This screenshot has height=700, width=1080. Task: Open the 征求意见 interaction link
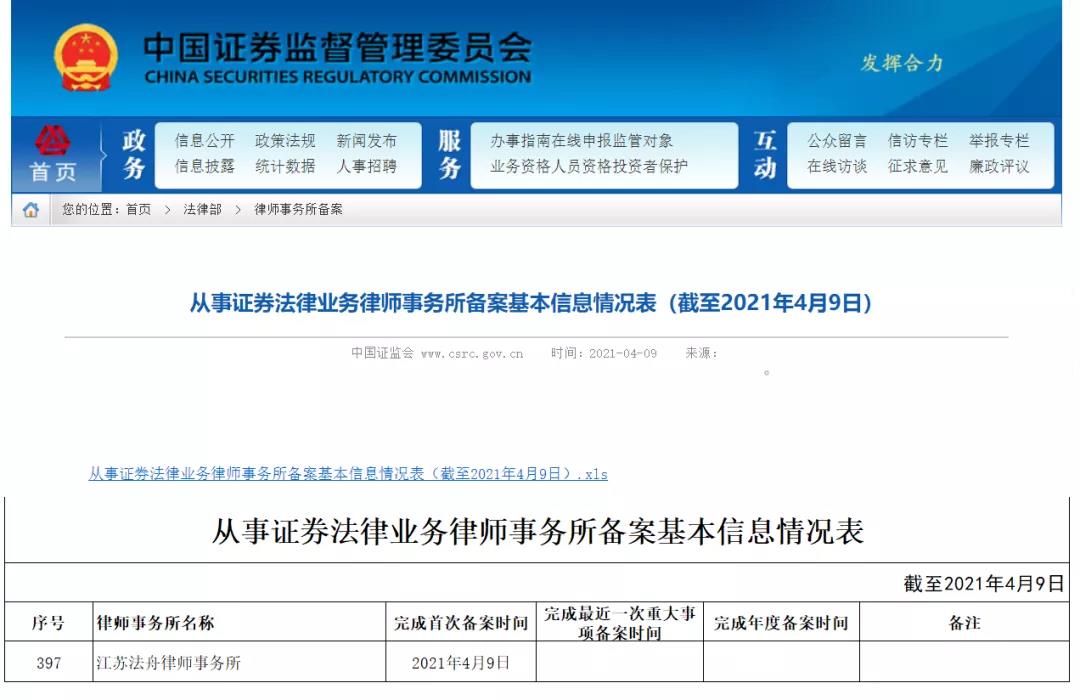(917, 166)
